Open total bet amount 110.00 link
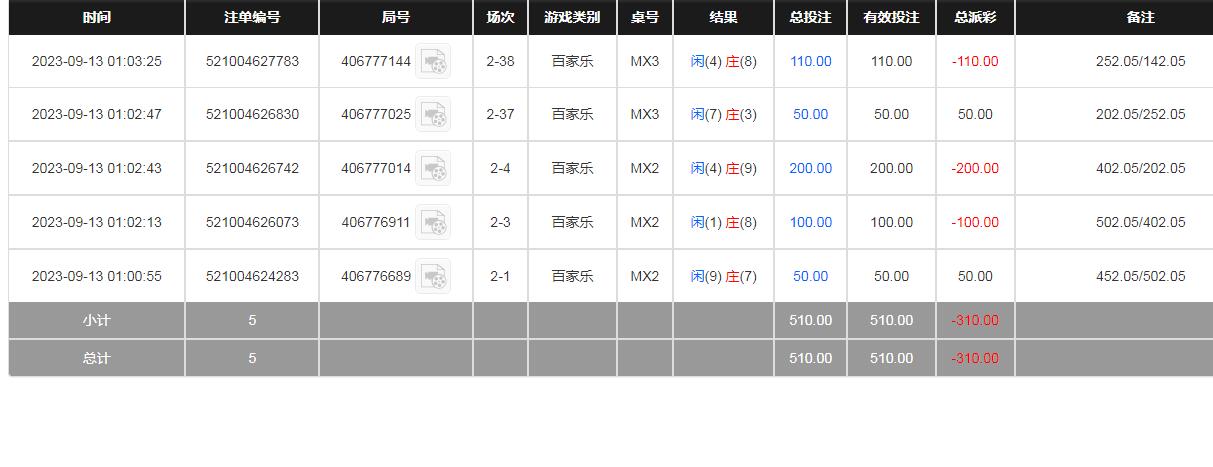1213x467 pixels. 810,62
